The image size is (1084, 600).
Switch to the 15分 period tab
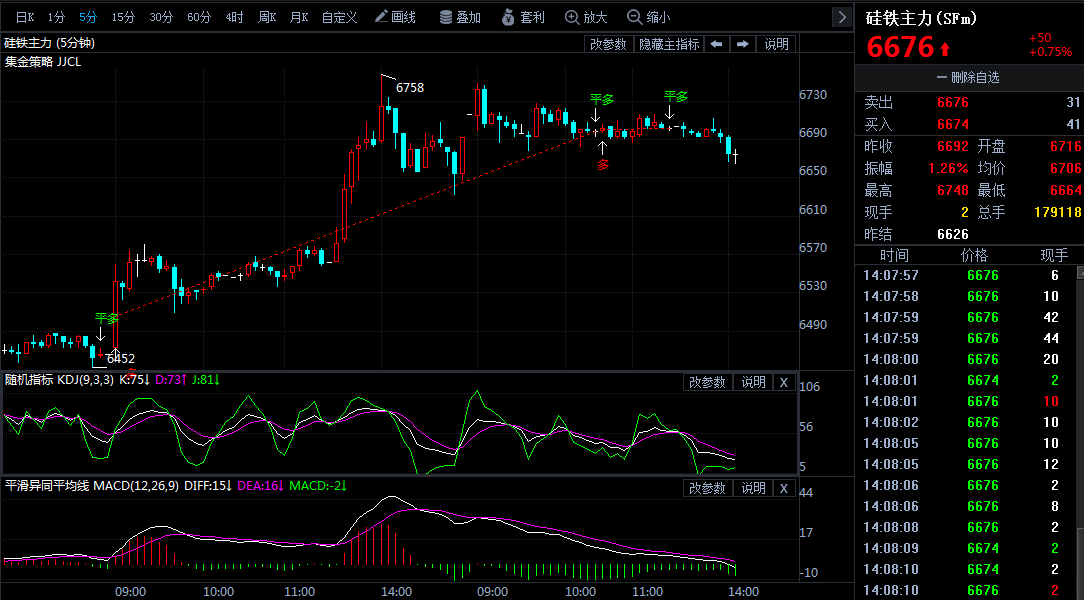(123, 17)
